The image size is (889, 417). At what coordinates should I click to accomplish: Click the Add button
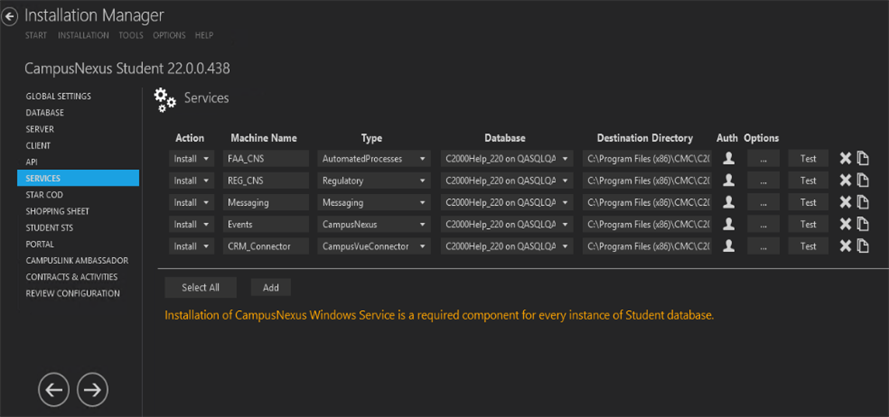tap(271, 288)
